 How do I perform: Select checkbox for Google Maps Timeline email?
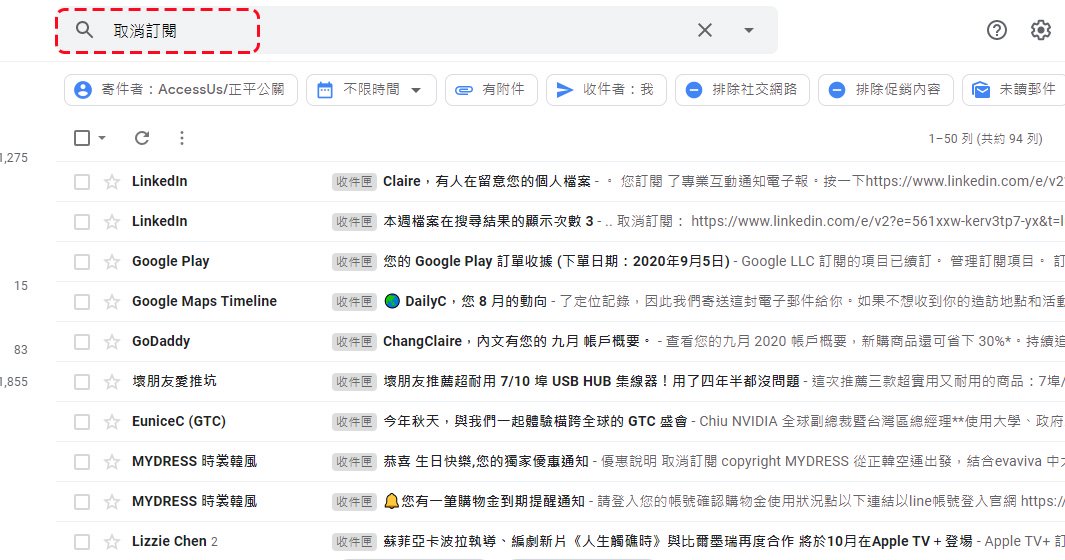[82, 302]
